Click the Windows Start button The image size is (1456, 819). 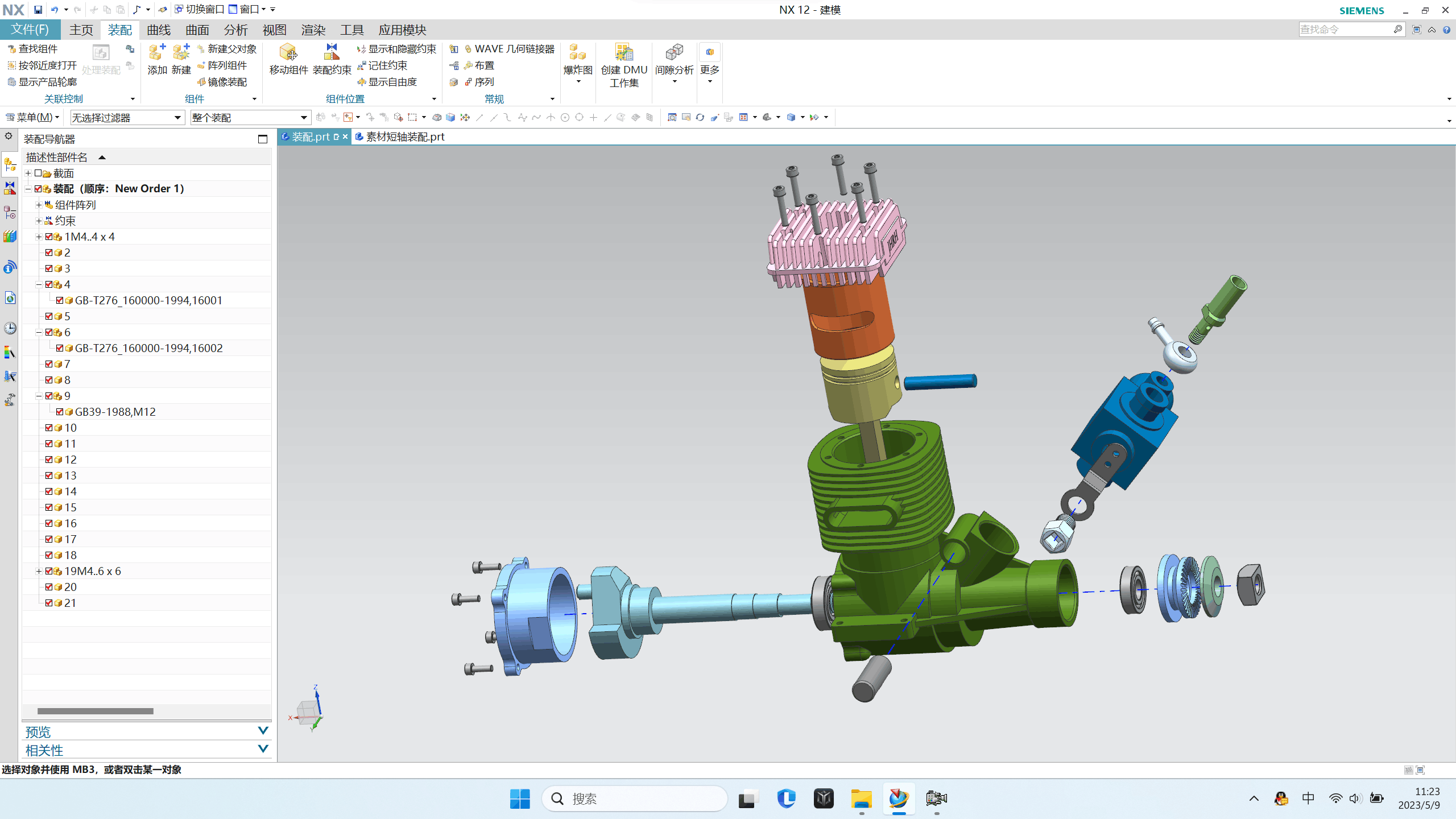pyautogui.click(x=520, y=799)
